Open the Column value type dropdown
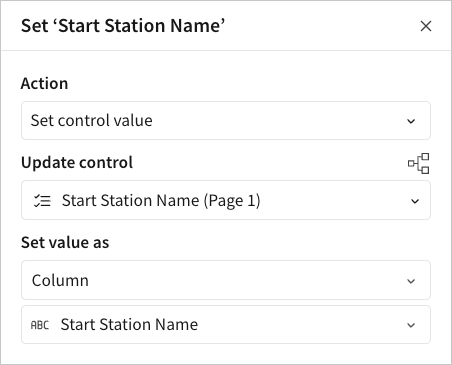The width and height of the screenshot is (452, 365). pyautogui.click(x=226, y=280)
